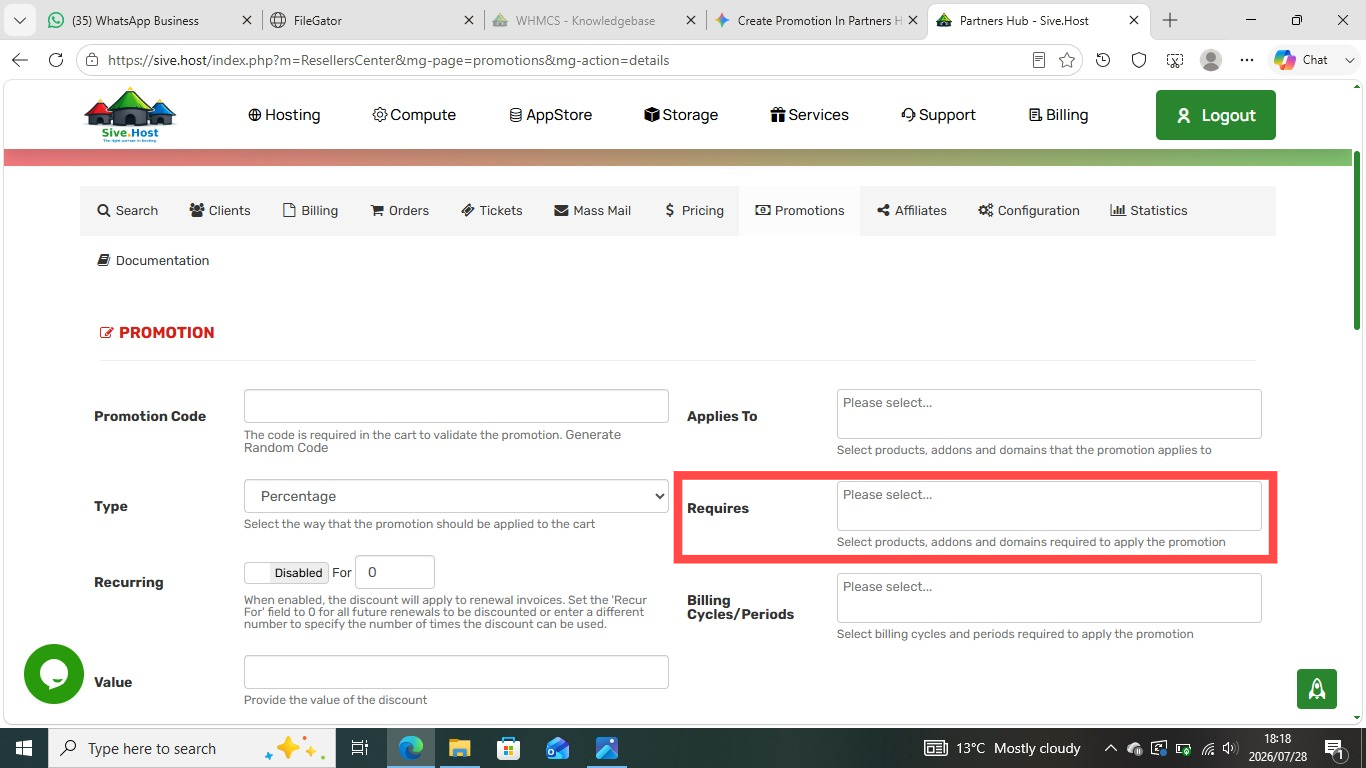Click the Promotion Code input field
1366x768 pixels.
point(456,406)
